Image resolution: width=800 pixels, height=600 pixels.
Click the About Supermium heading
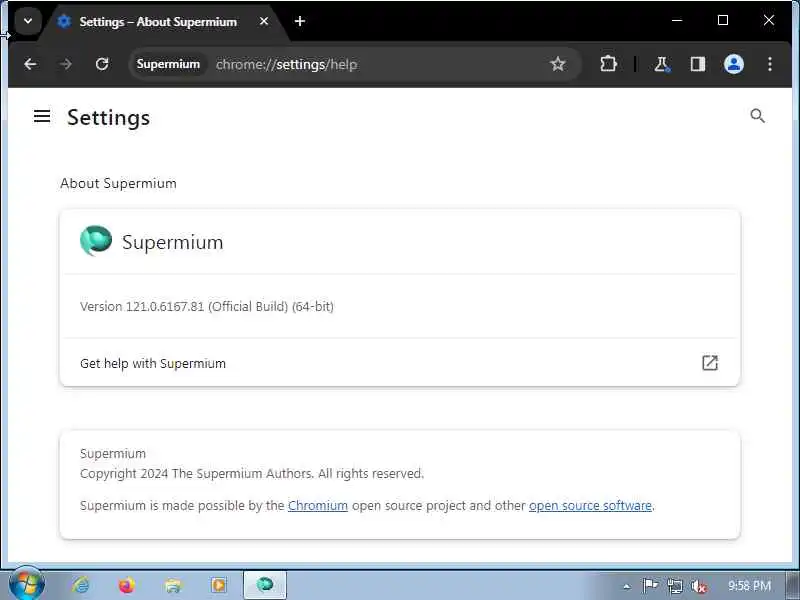(118, 183)
